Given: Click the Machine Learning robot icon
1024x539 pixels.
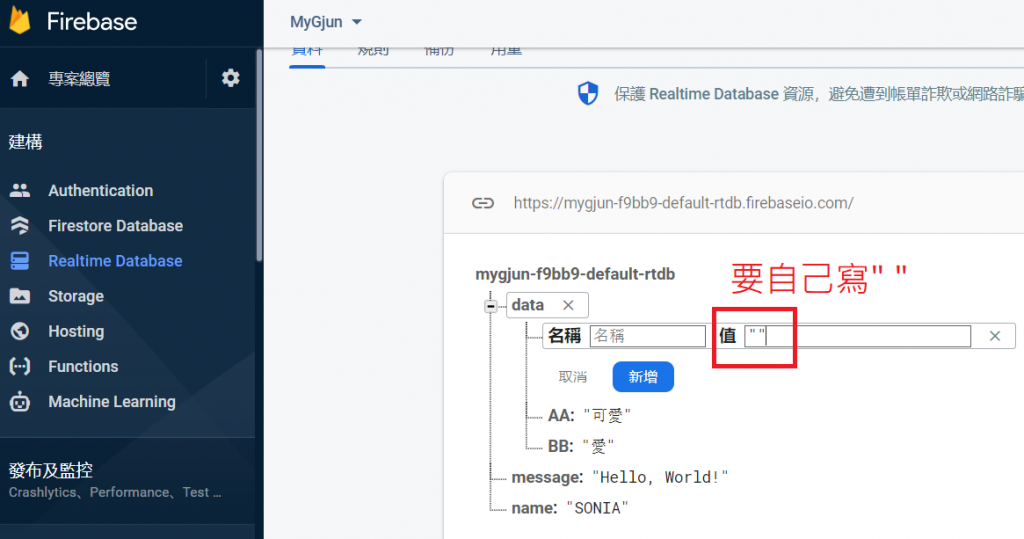Looking at the screenshot, I should pyautogui.click(x=20, y=401).
